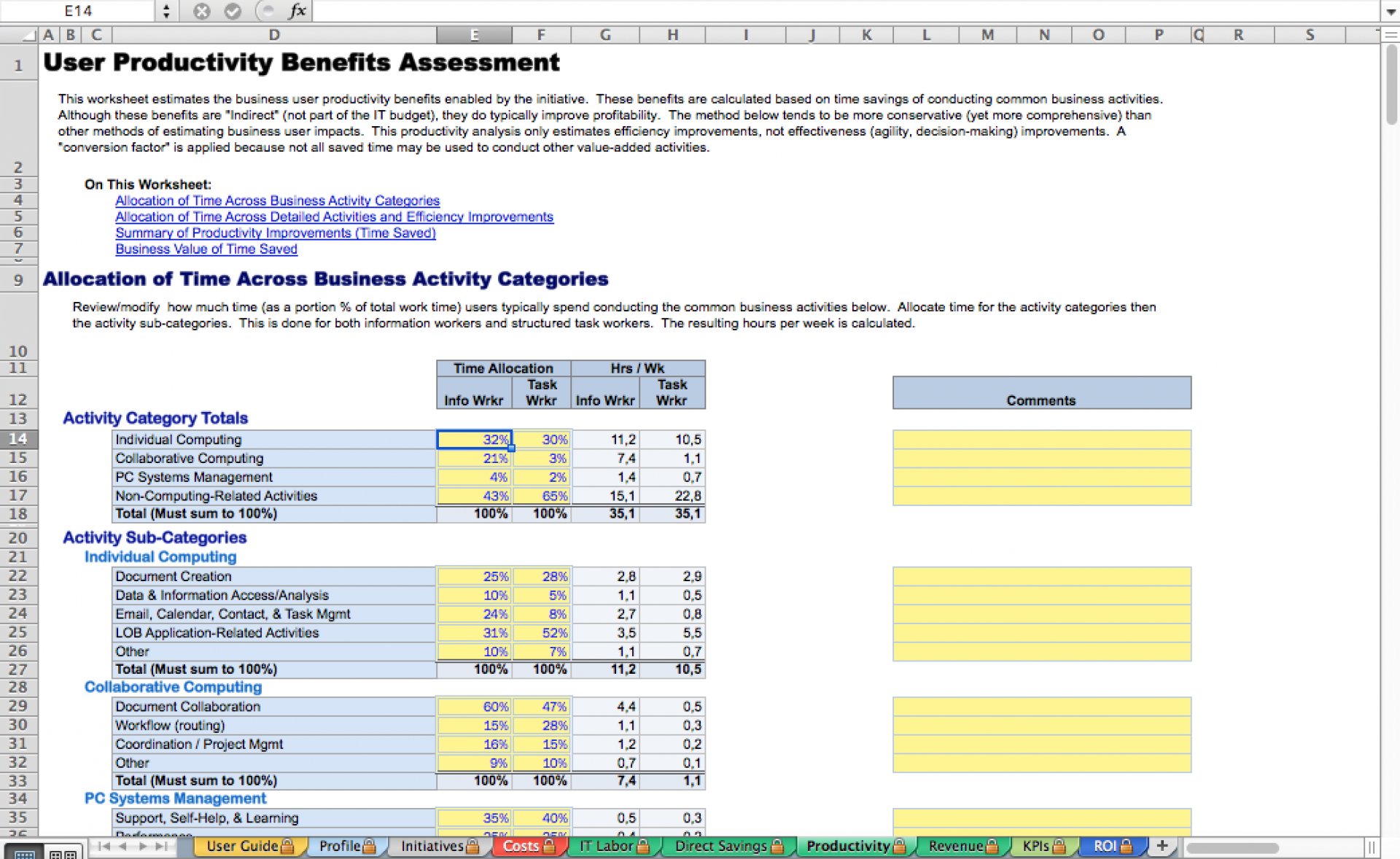Select Individual Computing Info Wrkr cell 32%
The width and height of the screenshot is (1400, 859).
(x=474, y=440)
